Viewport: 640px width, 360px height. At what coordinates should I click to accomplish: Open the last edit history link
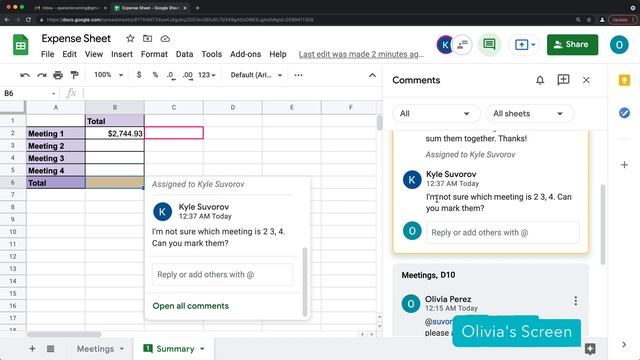(361, 54)
